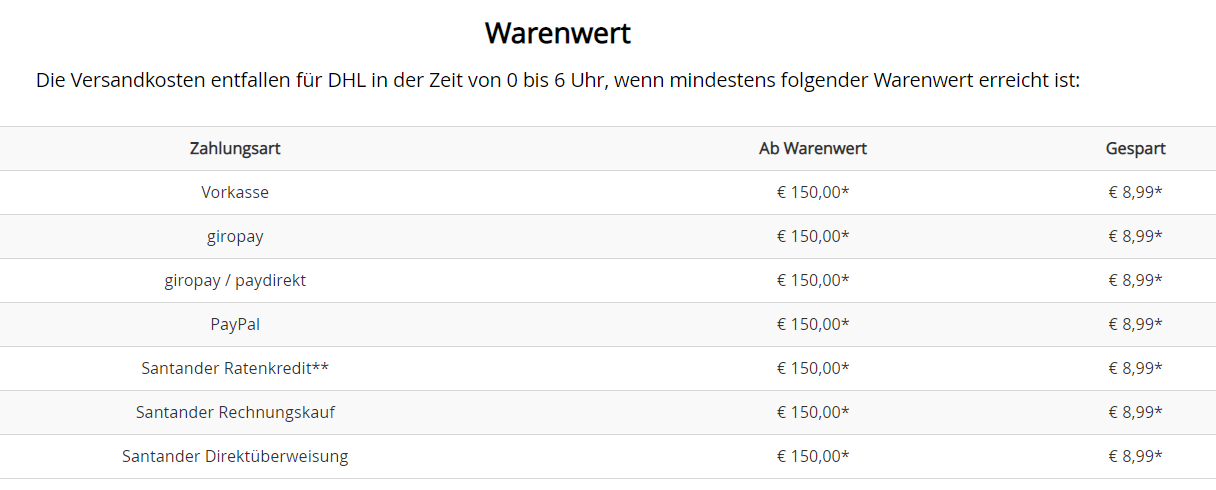Click the Vorkasse € 8,99* savings value
Viewport: 1216px width, 490px height.
pos(1135,192)
